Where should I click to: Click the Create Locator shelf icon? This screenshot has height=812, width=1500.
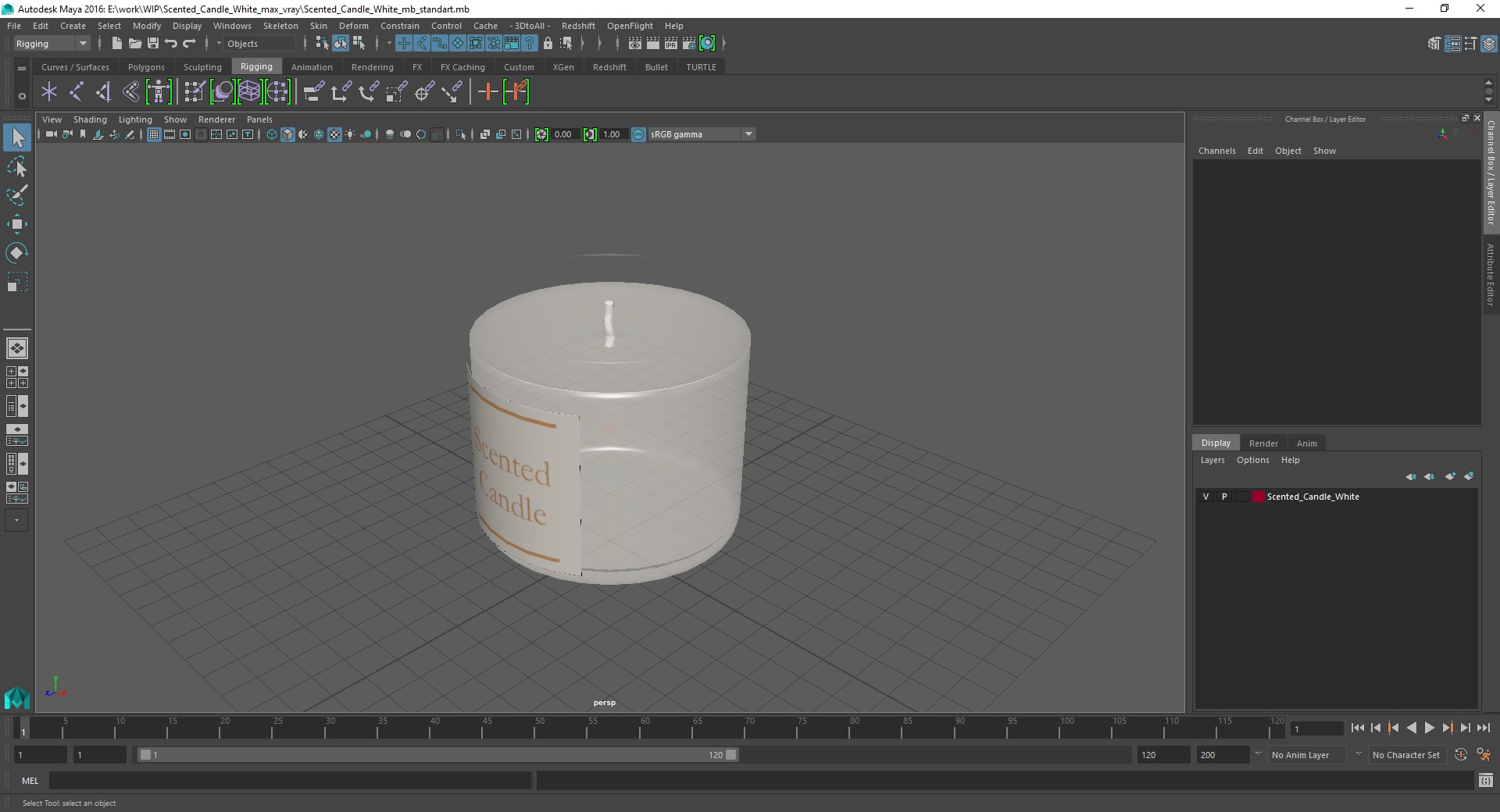point(49,92)
